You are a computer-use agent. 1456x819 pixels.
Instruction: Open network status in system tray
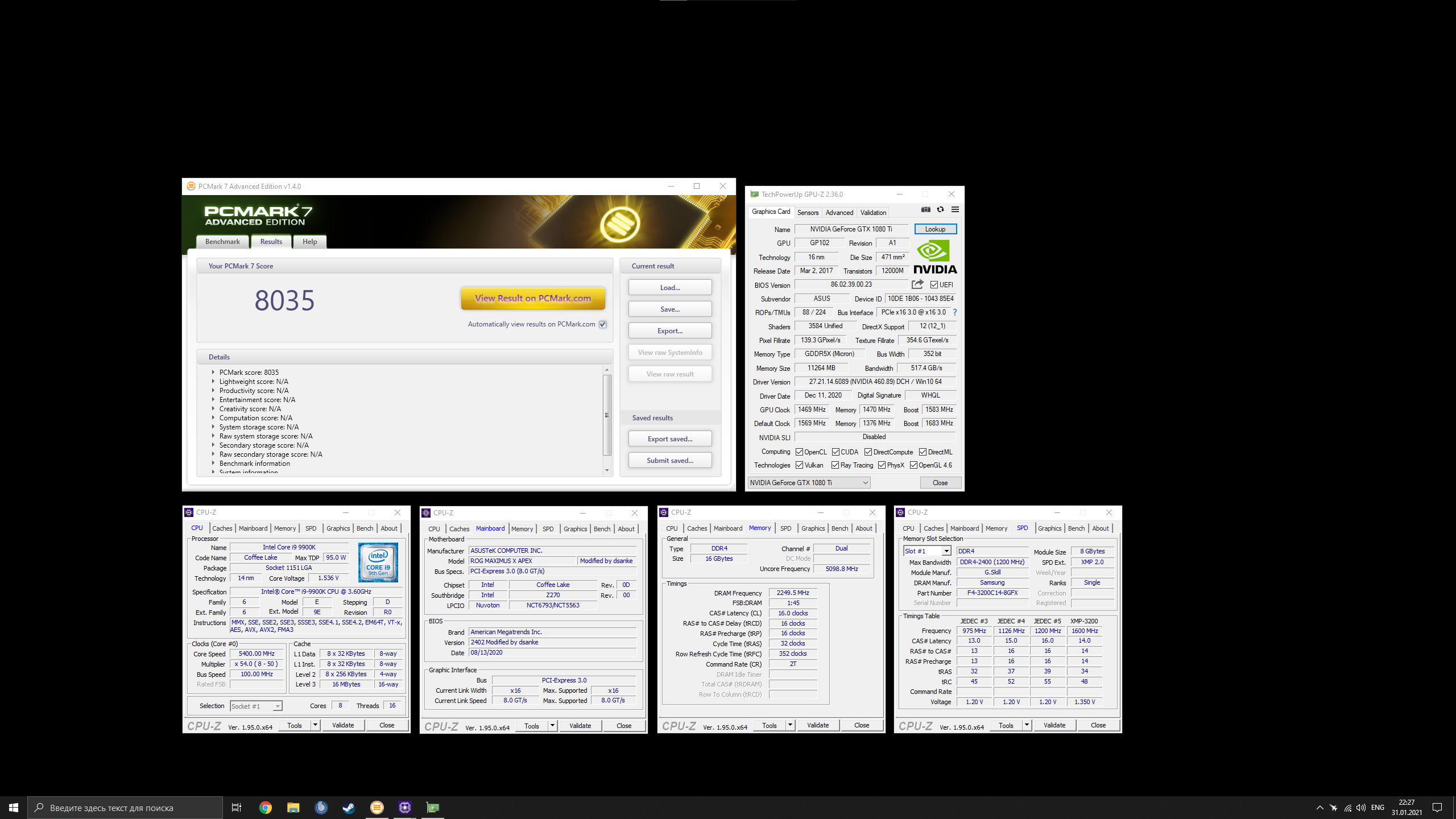pyautogui.click(x=1347, y=808)
